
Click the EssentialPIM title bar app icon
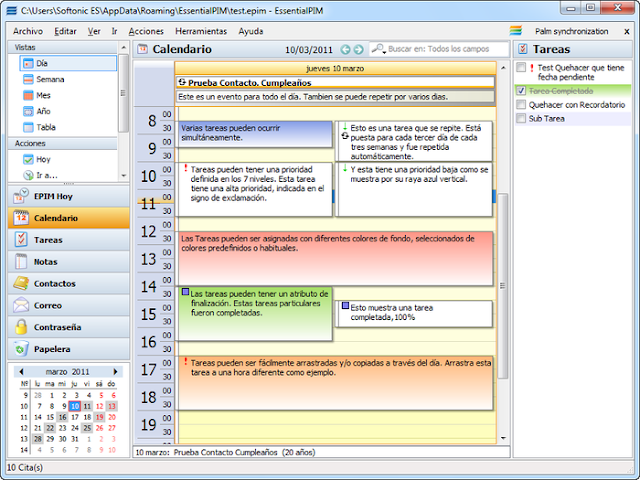click(x=12, y=11)
